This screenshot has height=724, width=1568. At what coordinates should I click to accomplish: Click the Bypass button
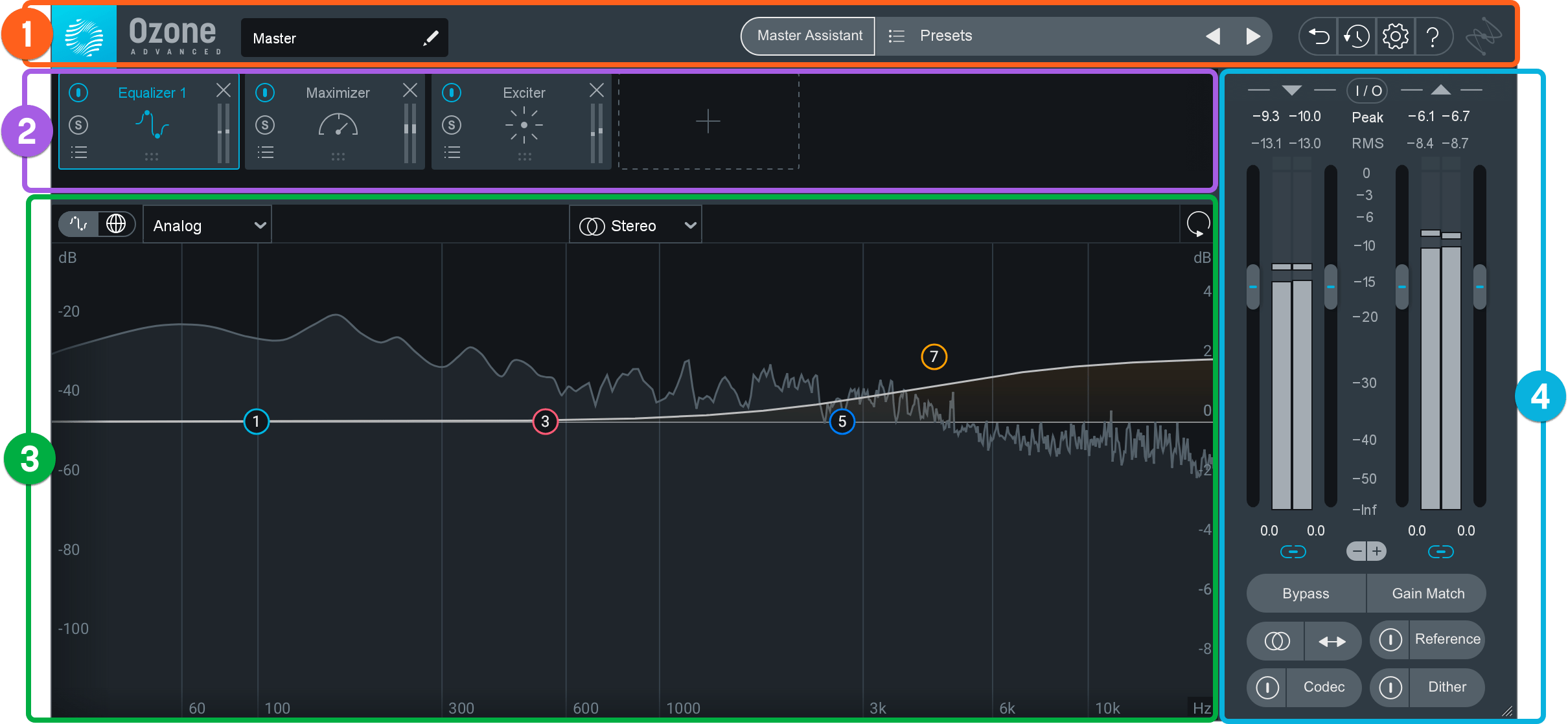[x=1306, y=593]
